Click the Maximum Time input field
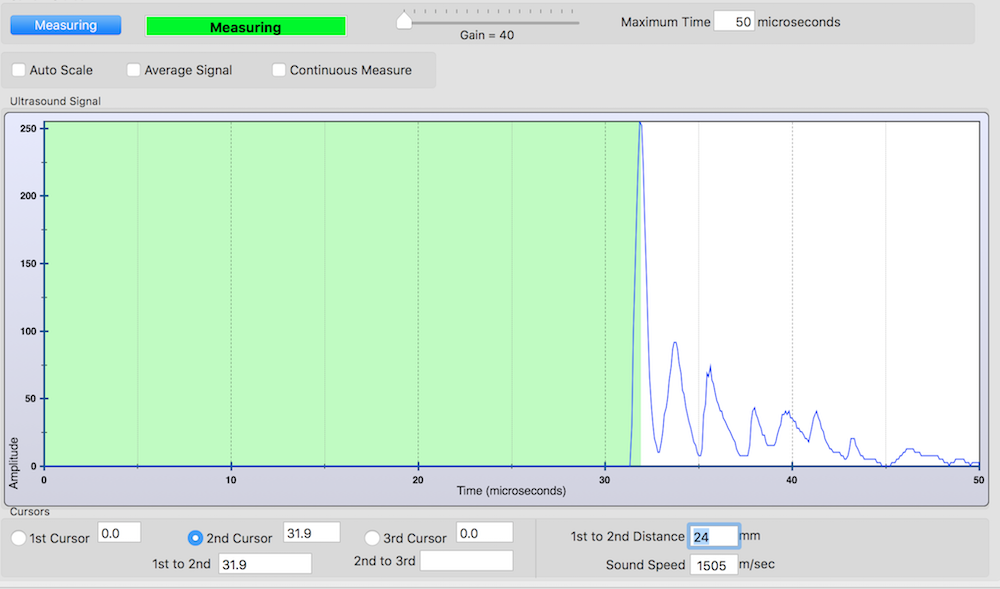1000x589 pixels. (734, 22)
